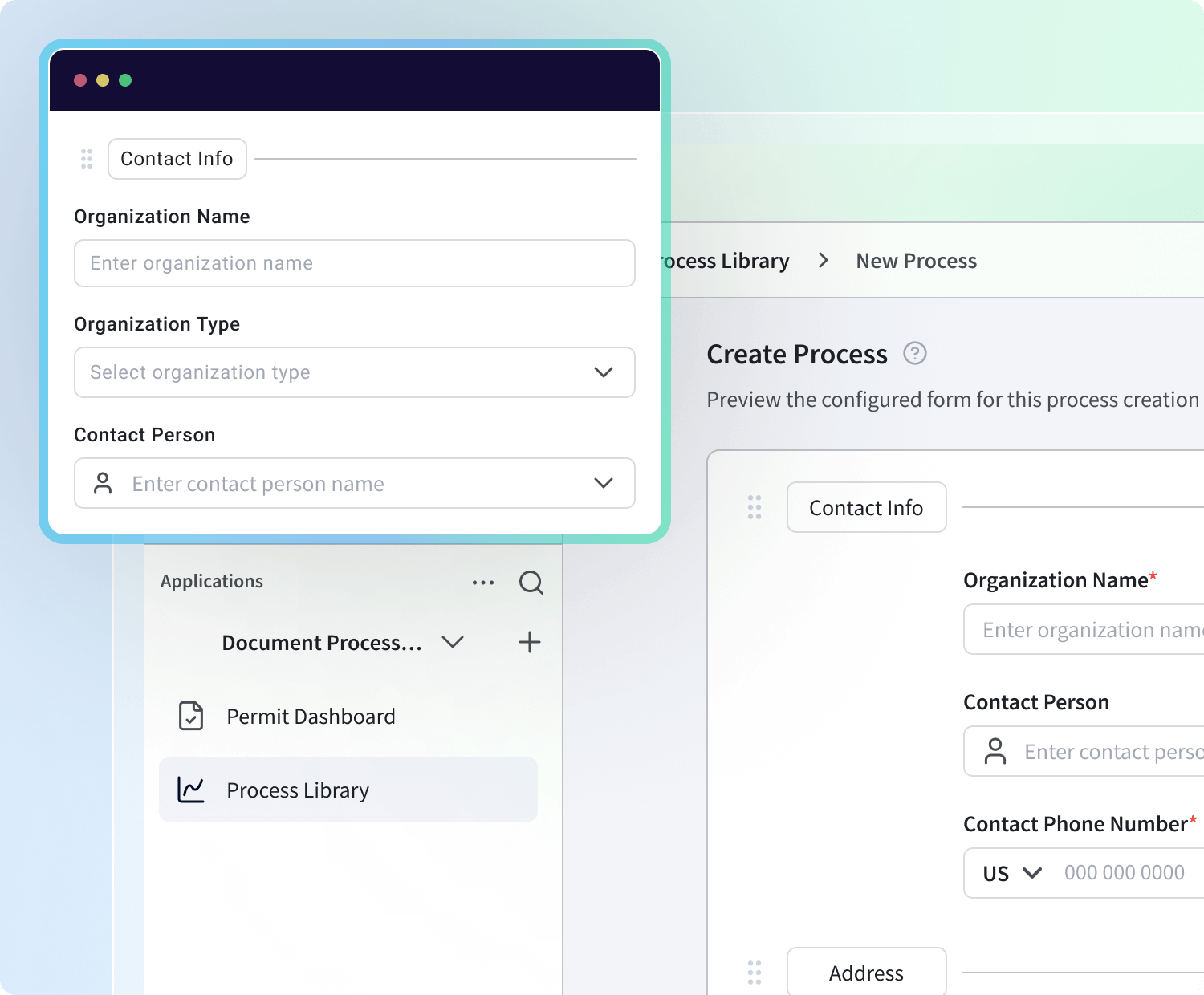Click the help icon next to Create Process
This screenshot has height=995, width=1204.
[915, 353]
